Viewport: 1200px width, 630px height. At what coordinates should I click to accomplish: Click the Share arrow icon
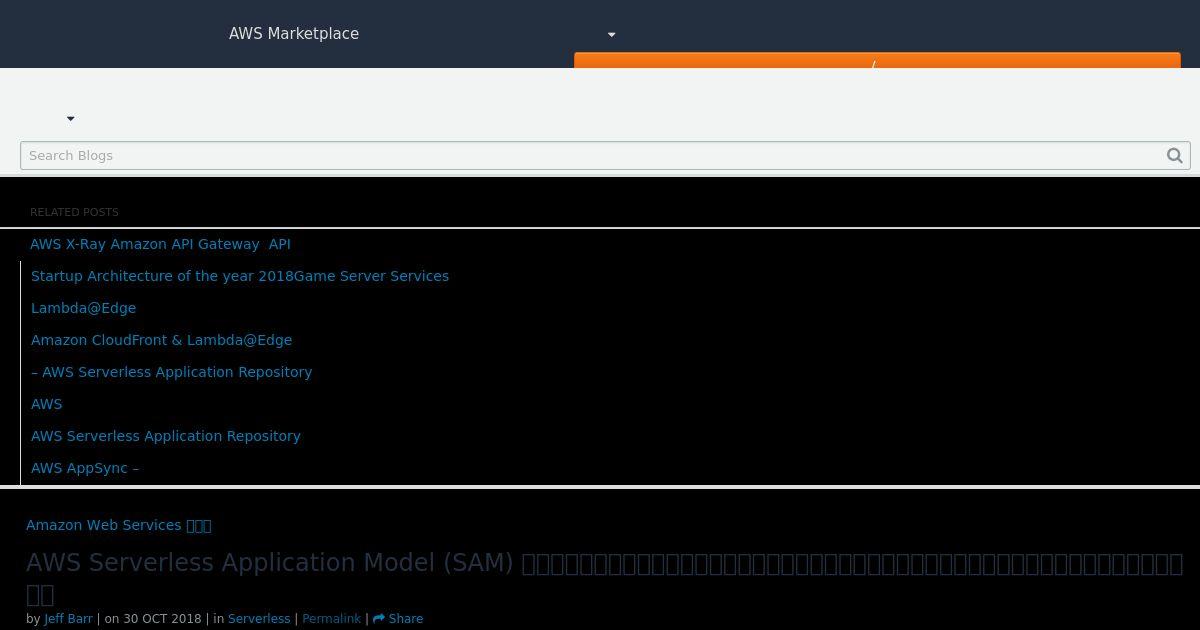(x=379, y=619)
